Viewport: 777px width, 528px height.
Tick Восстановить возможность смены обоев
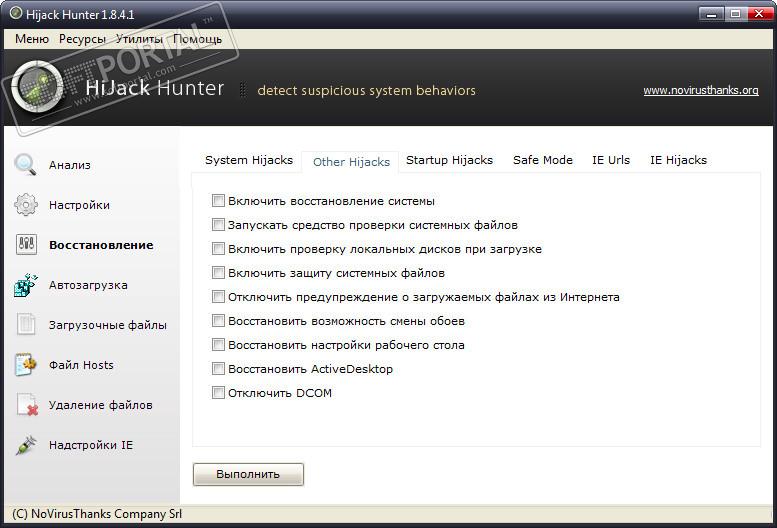[218, 320]
